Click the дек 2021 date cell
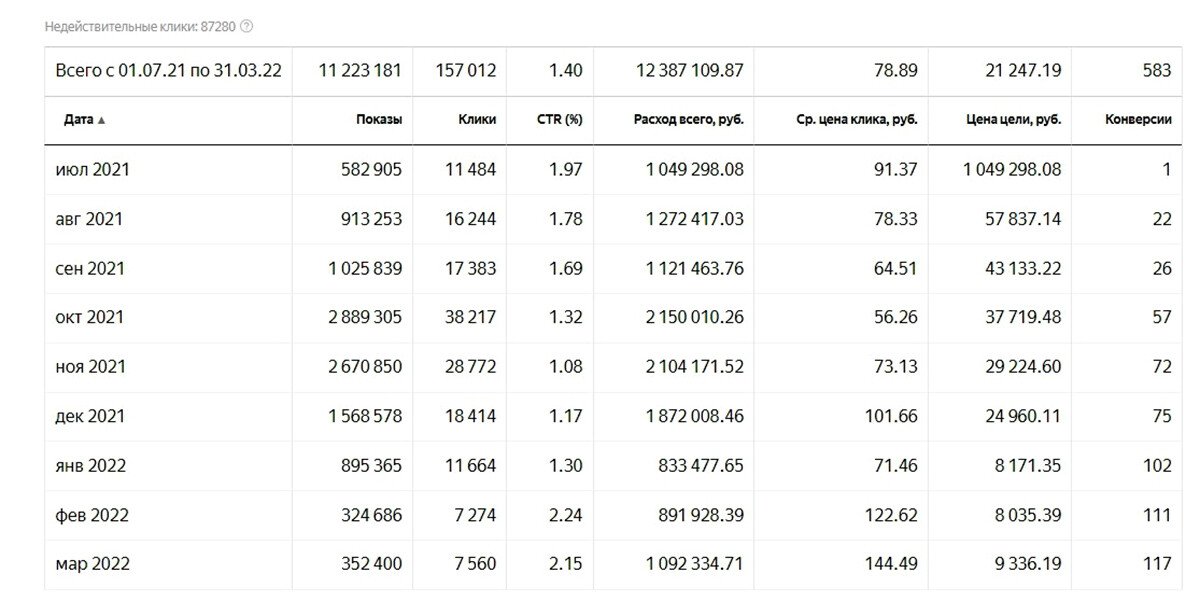 pyautogui.click(x=90, y=416)
